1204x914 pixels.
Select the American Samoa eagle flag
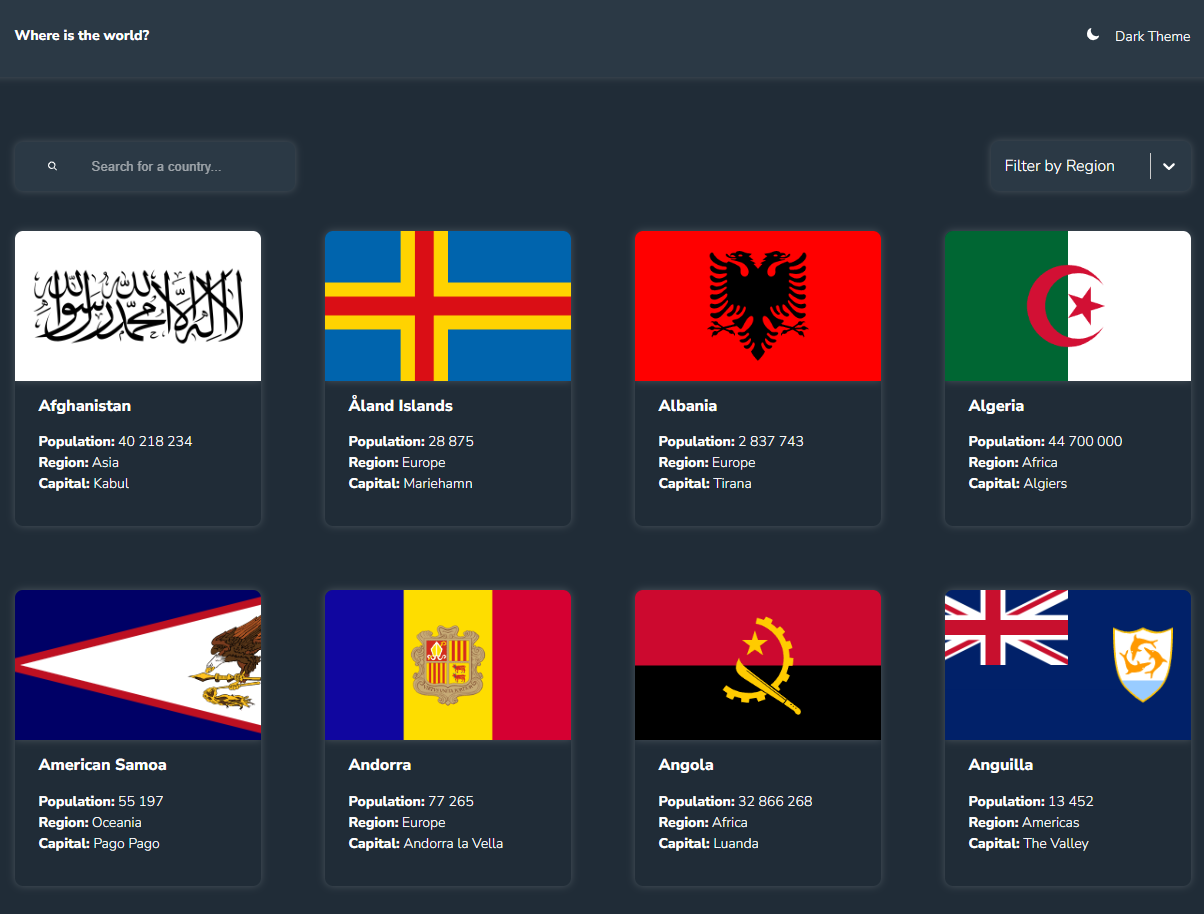tap(138, 665)
